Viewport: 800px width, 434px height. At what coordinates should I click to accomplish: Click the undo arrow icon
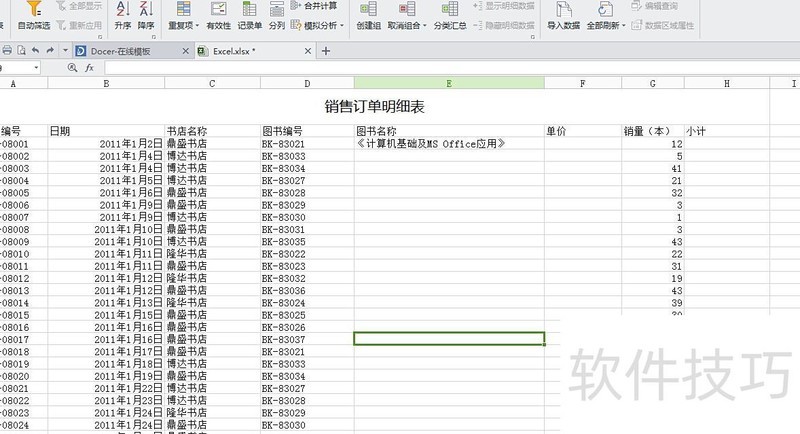tap(35, 50)
